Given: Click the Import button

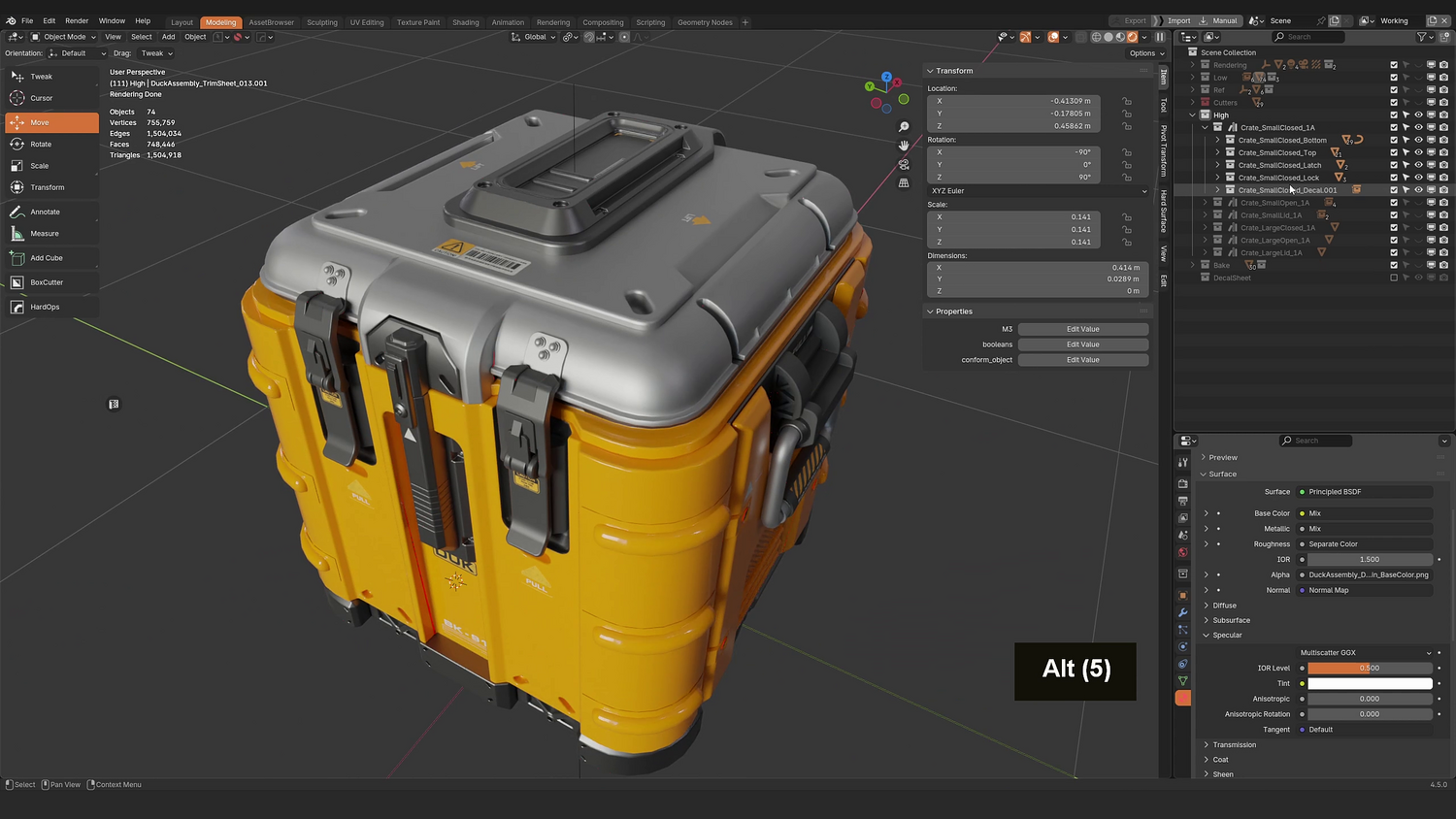Looking at the screenshot, I should tap(1178, 20).
